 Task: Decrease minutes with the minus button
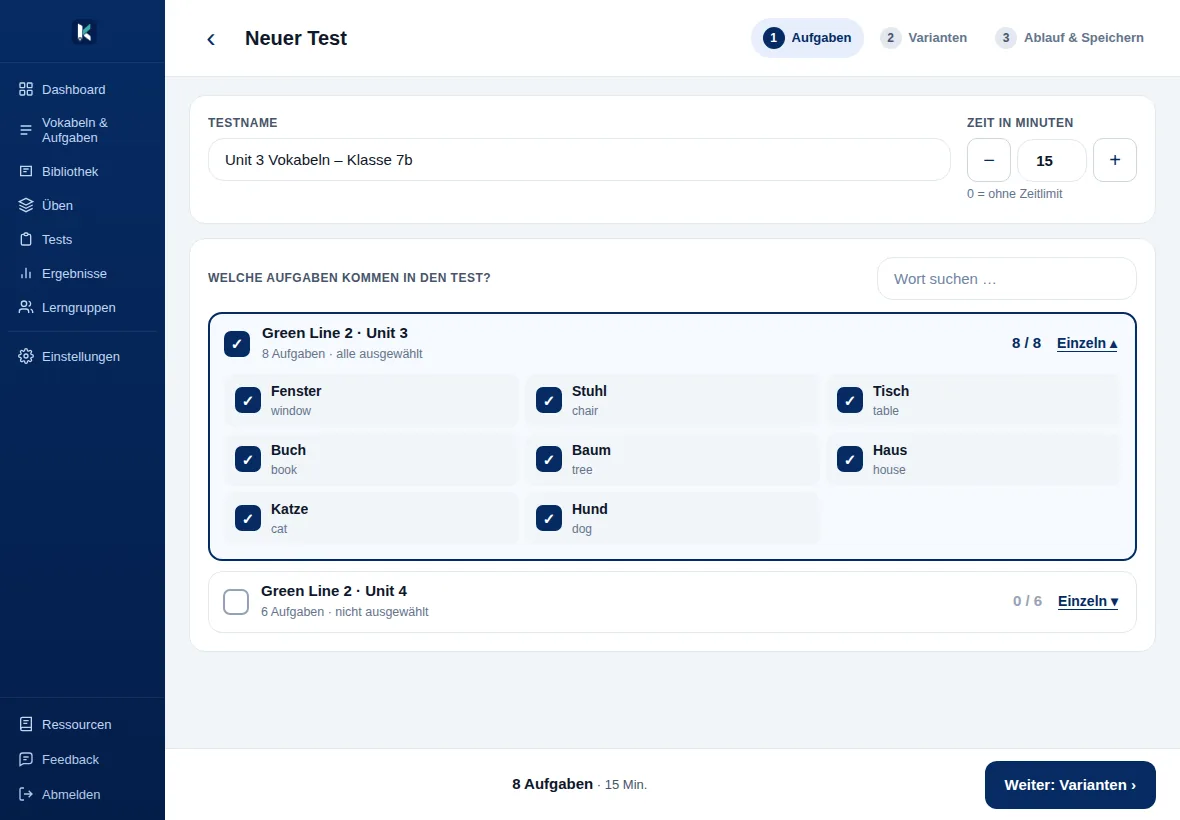point(989,159)
